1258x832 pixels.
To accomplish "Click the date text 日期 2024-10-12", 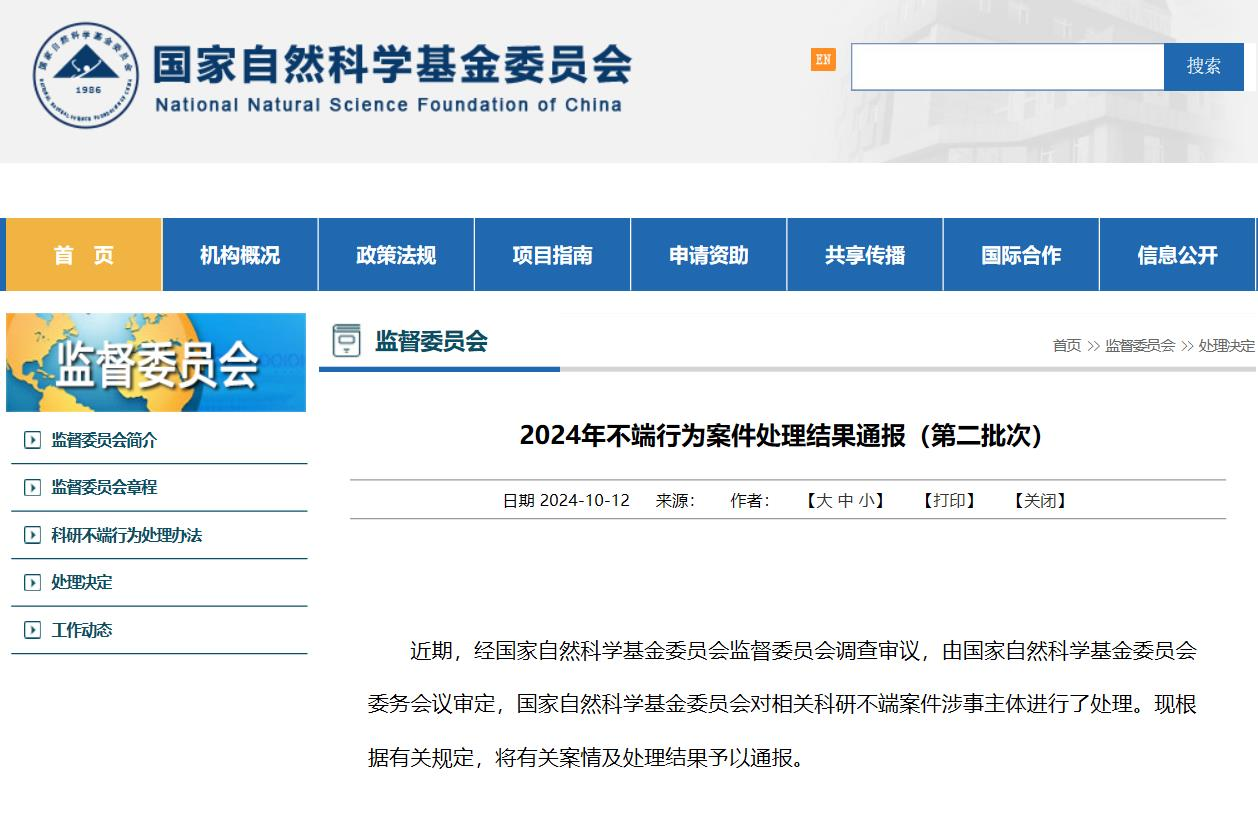I will [x=566, y=500].
